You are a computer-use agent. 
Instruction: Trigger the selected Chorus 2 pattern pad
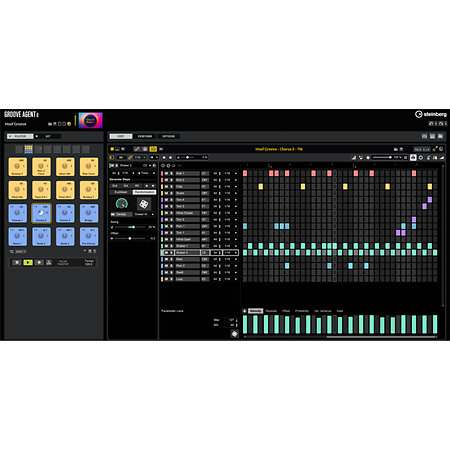[x=41, y=213]
